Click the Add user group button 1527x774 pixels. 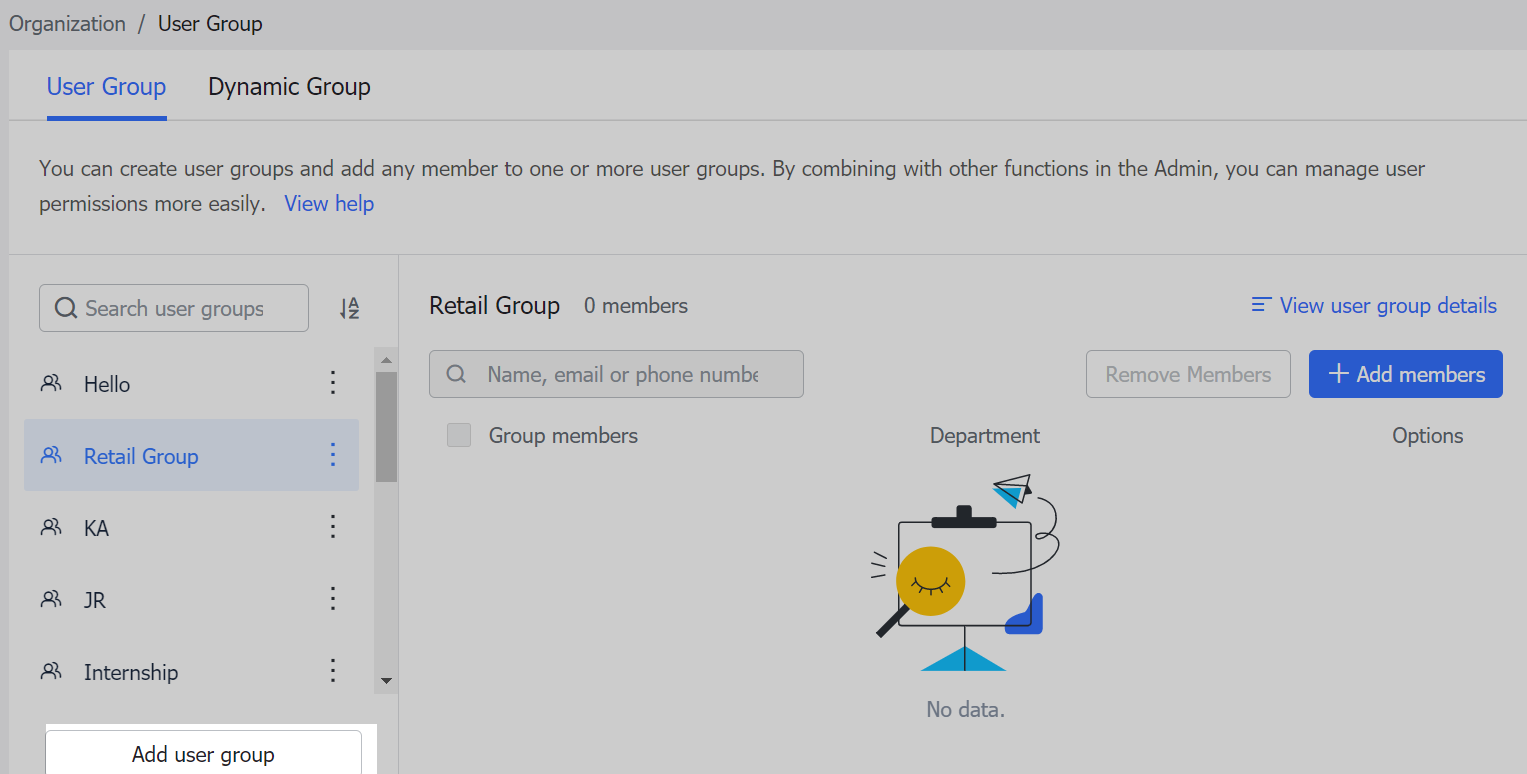pyautogui.click(x=202, y=754)
